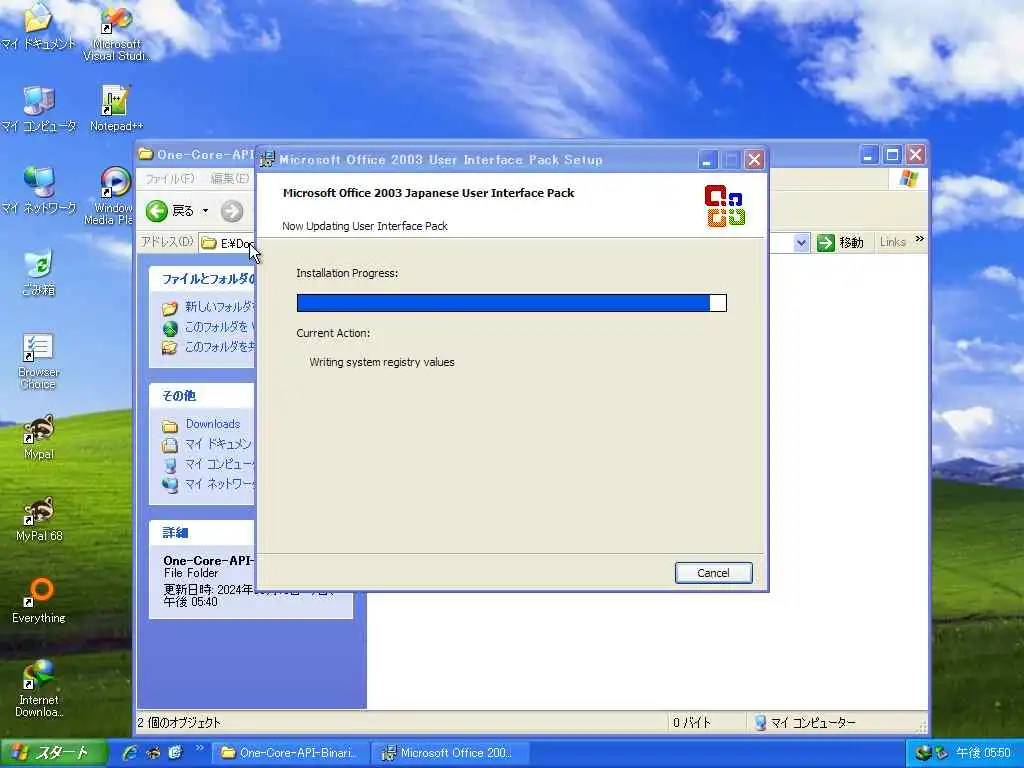This screenshot has height=768, width=1024.
Task: Open My Network desktop icon
Action: tap(39, 191)
